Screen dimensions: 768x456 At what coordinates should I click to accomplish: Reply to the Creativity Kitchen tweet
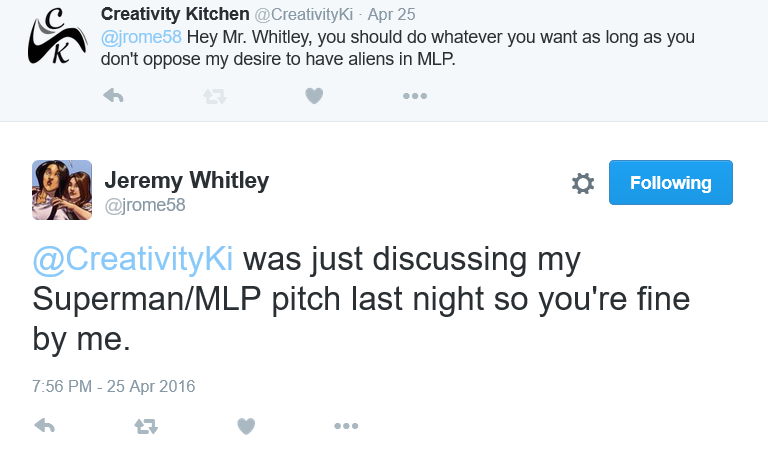point(113,96)
